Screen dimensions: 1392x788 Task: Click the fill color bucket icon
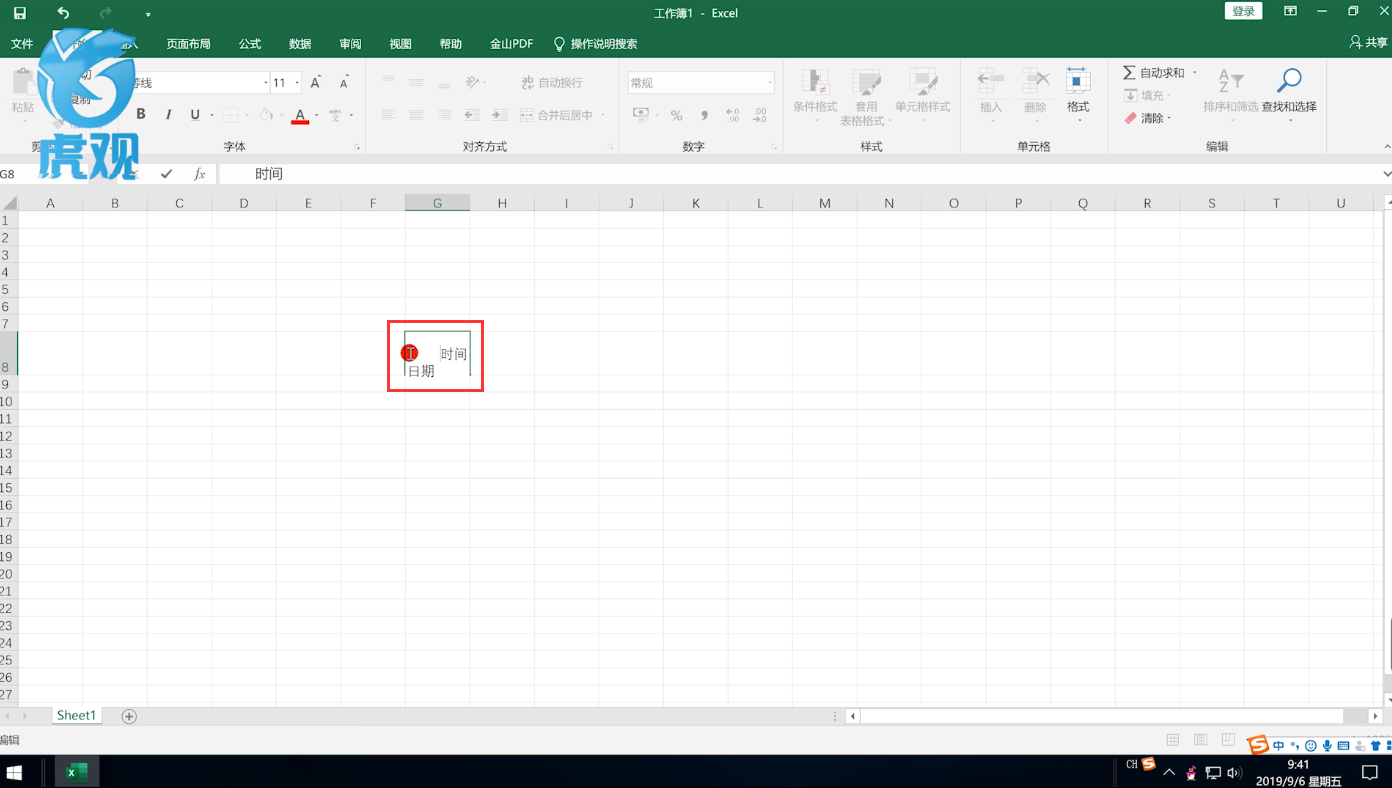pos(266,115)
